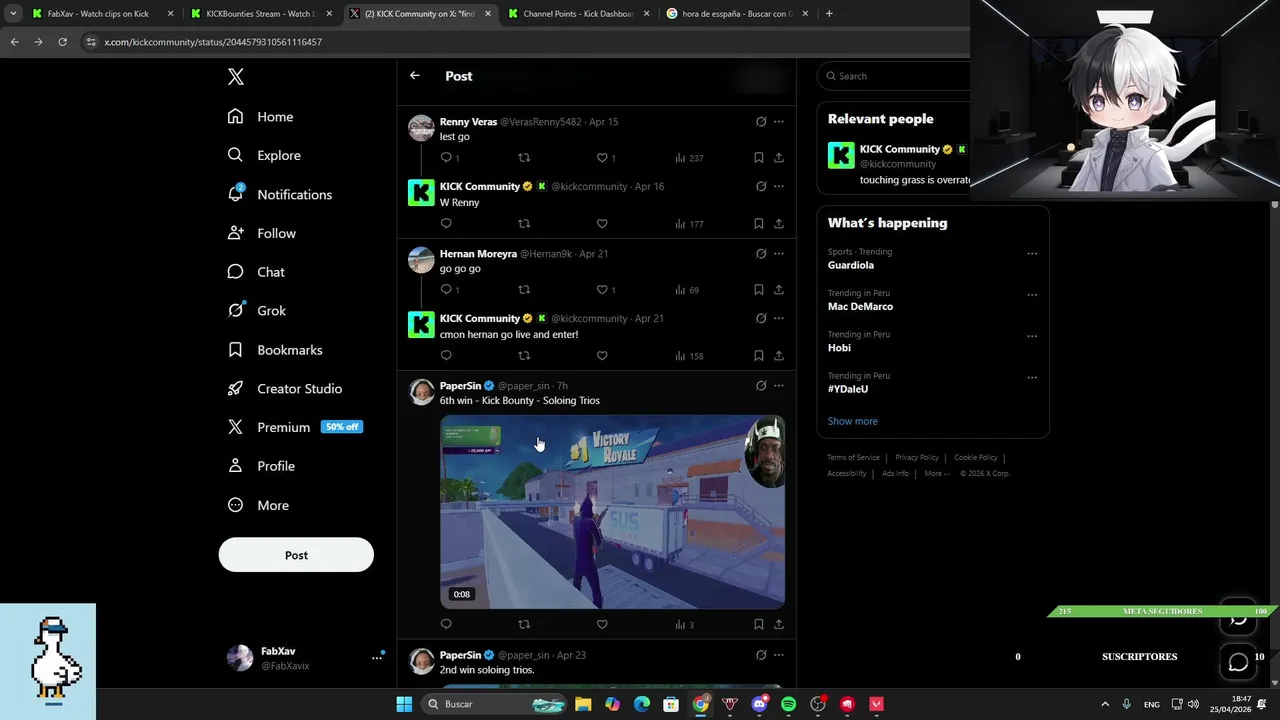Bookmark PaperSin's "6th win" post
This screenshot has height=720, width=1280.
tap(759, 624)
